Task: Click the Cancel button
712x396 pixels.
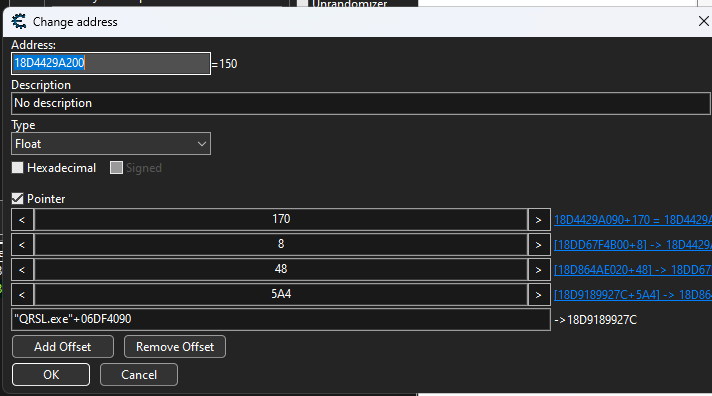Action: click(139, 375)
